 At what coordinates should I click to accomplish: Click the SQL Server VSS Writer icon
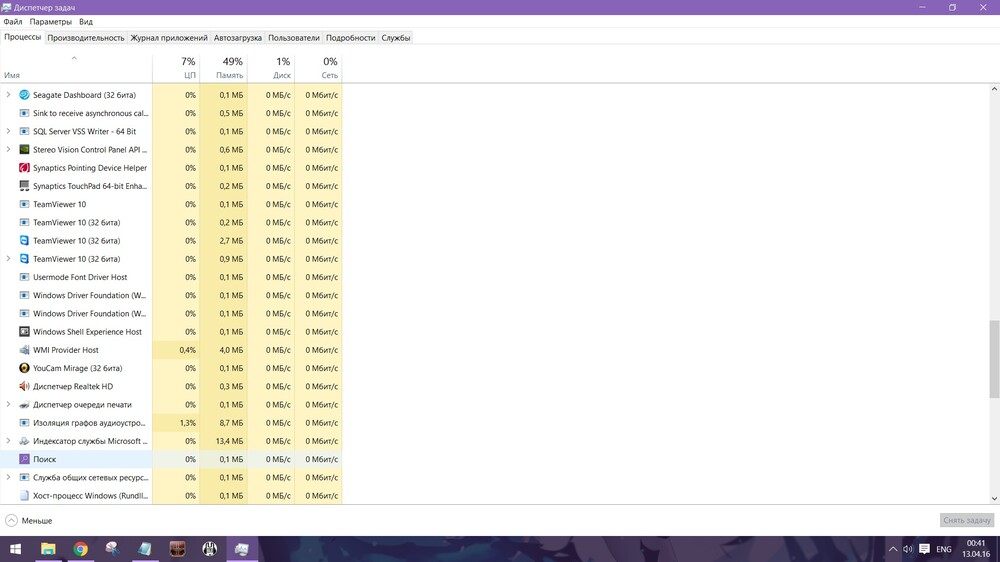tap(24, 131)
